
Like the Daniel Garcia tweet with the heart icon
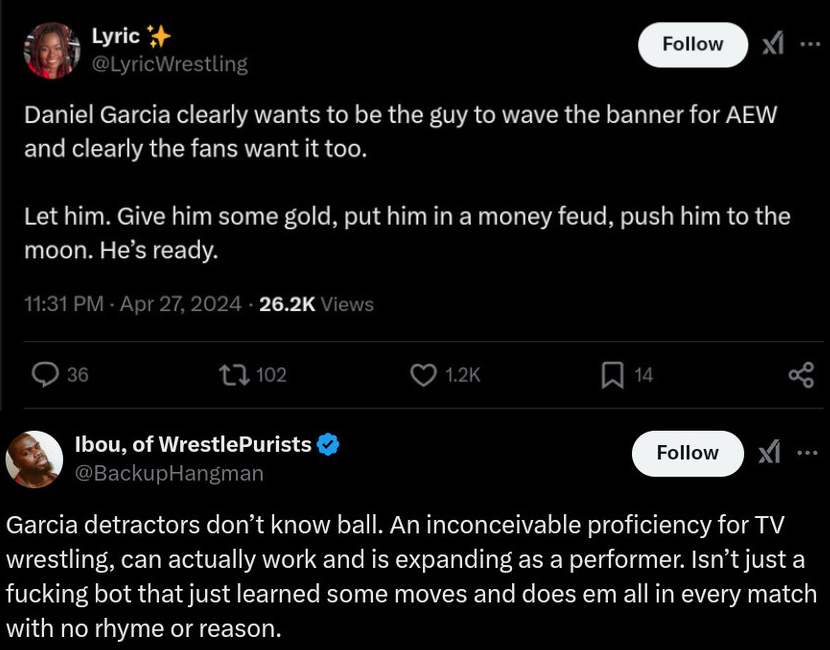click(x=425, y=374)
